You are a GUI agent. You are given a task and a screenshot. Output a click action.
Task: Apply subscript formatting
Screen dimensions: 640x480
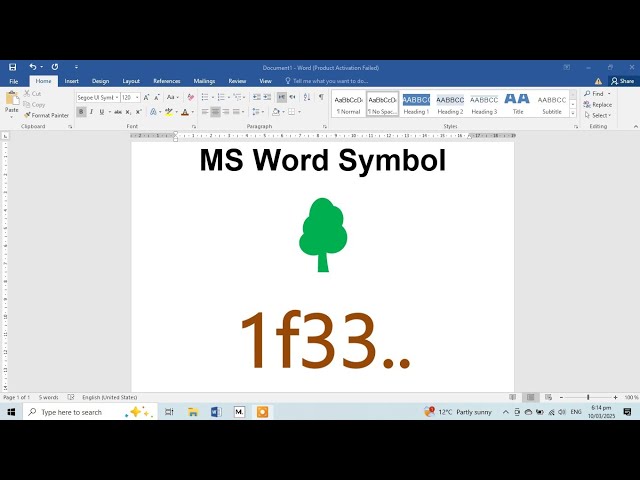pyautogui.click(x=128, y=112)
